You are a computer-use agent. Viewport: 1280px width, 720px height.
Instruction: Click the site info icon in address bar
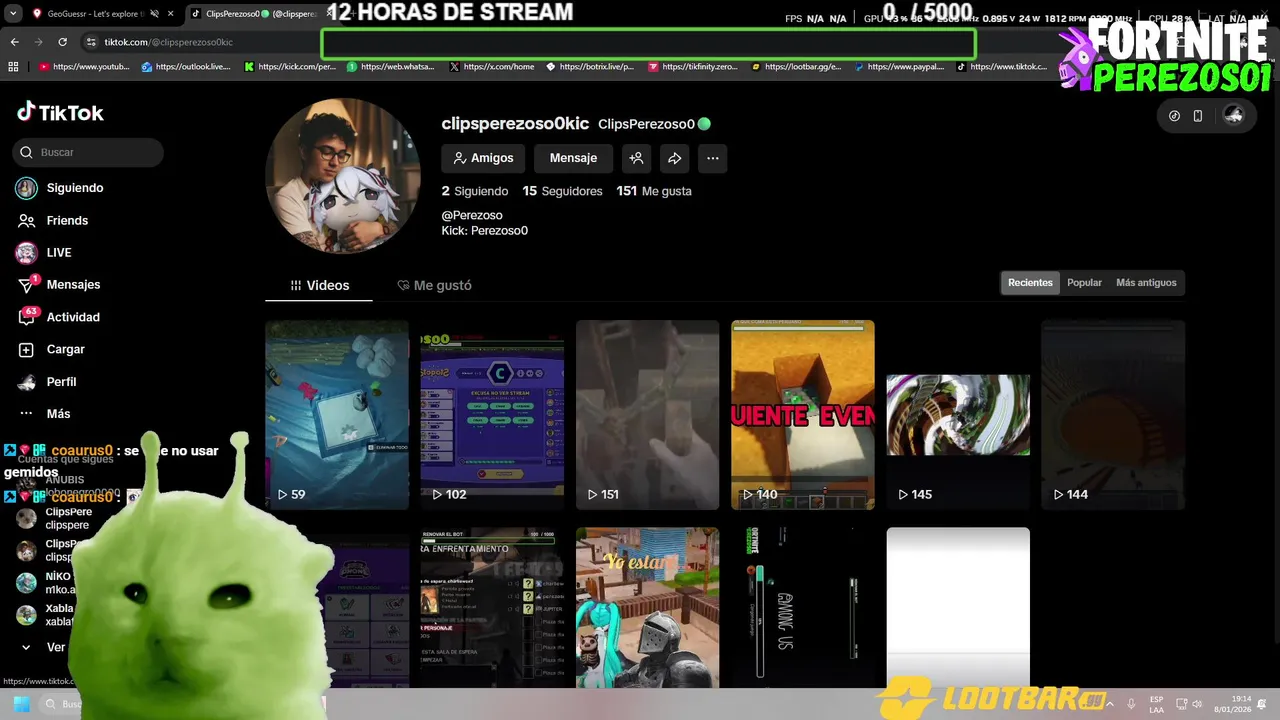pyautogui.click(x=91, y=42)
